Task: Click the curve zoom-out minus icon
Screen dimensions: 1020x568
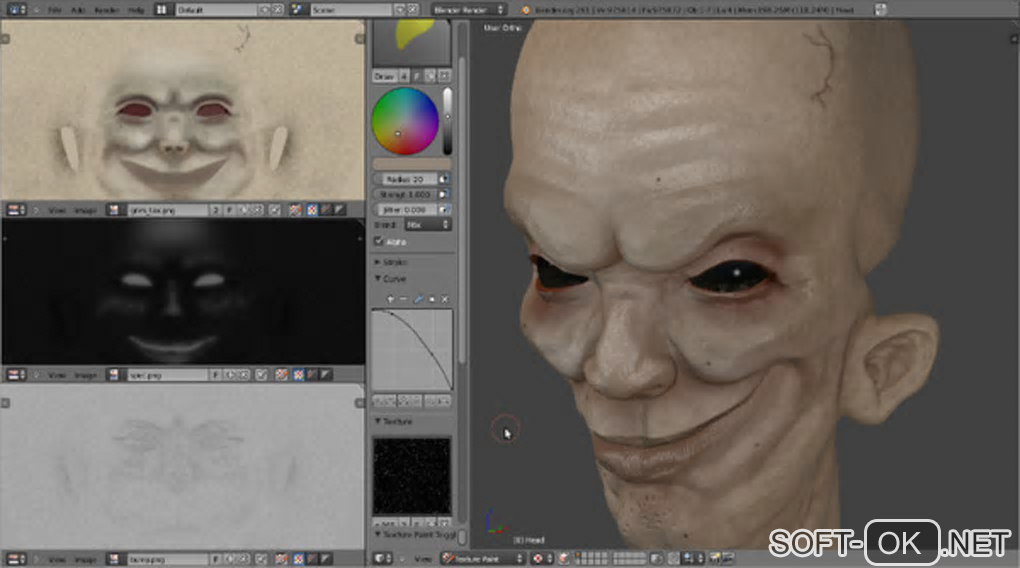Action: click(404, 299)
